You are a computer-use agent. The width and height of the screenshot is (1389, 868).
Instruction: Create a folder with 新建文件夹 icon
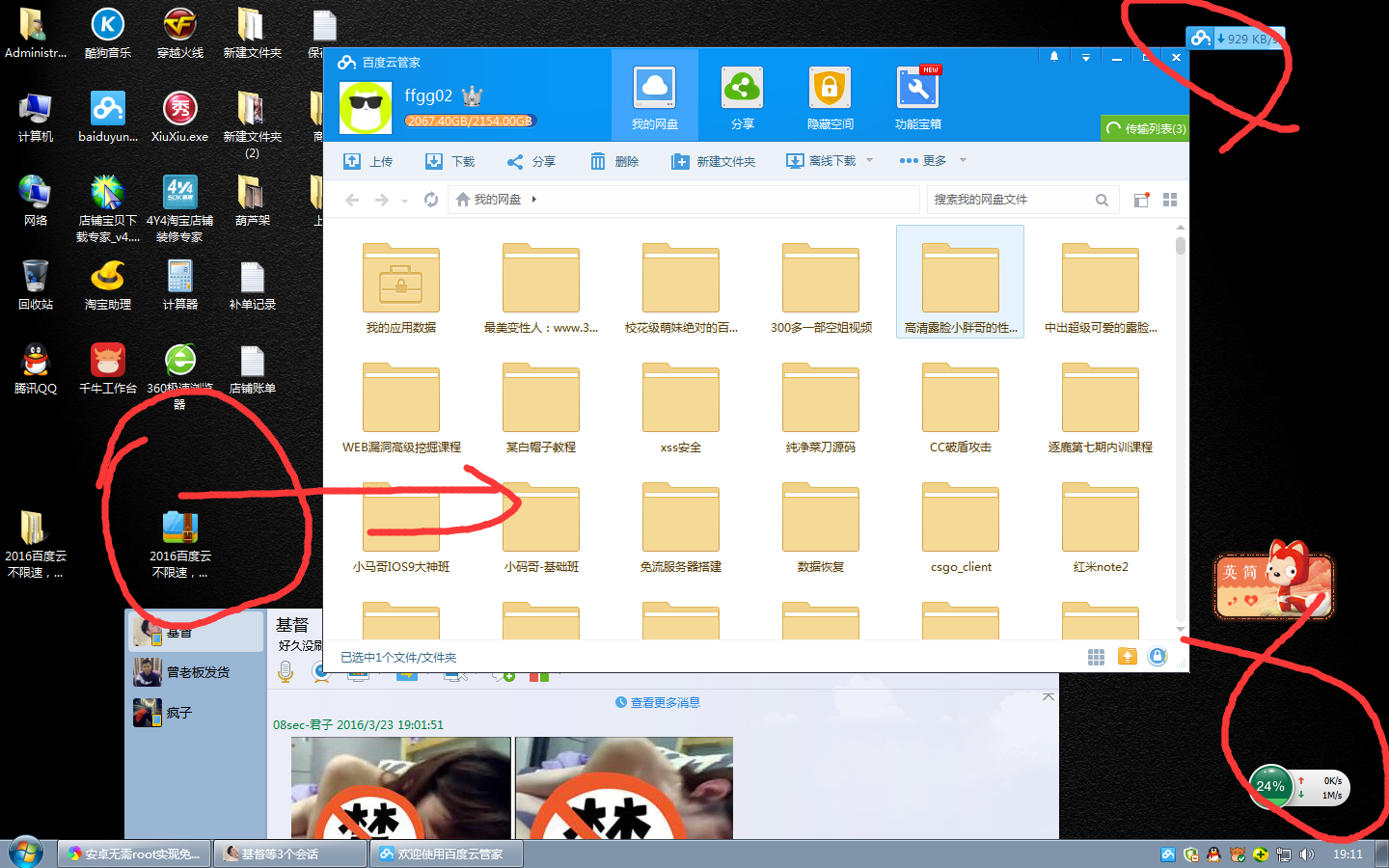680,161
